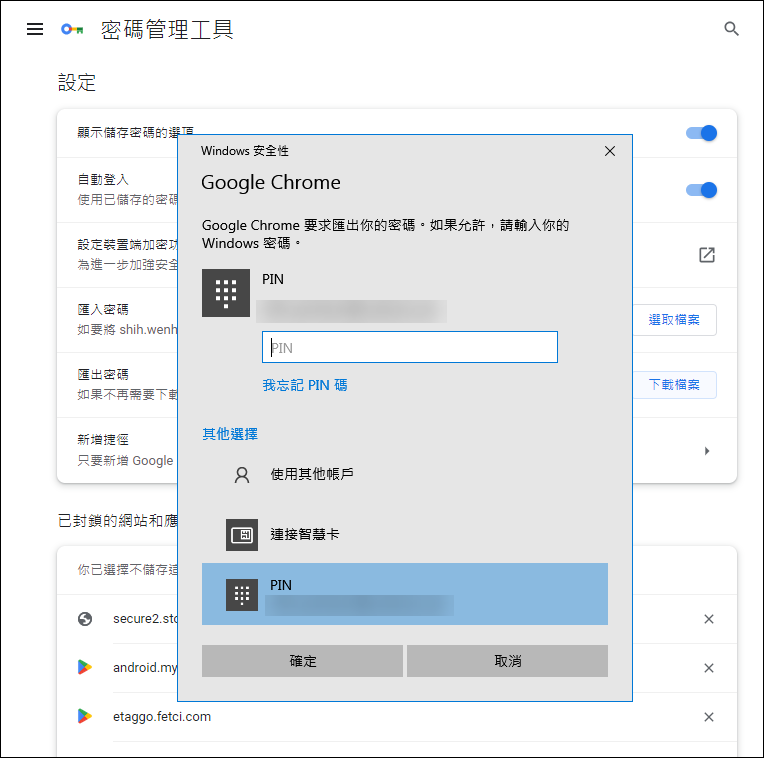Select the 使用其他帳戶 option

(405, 474)
